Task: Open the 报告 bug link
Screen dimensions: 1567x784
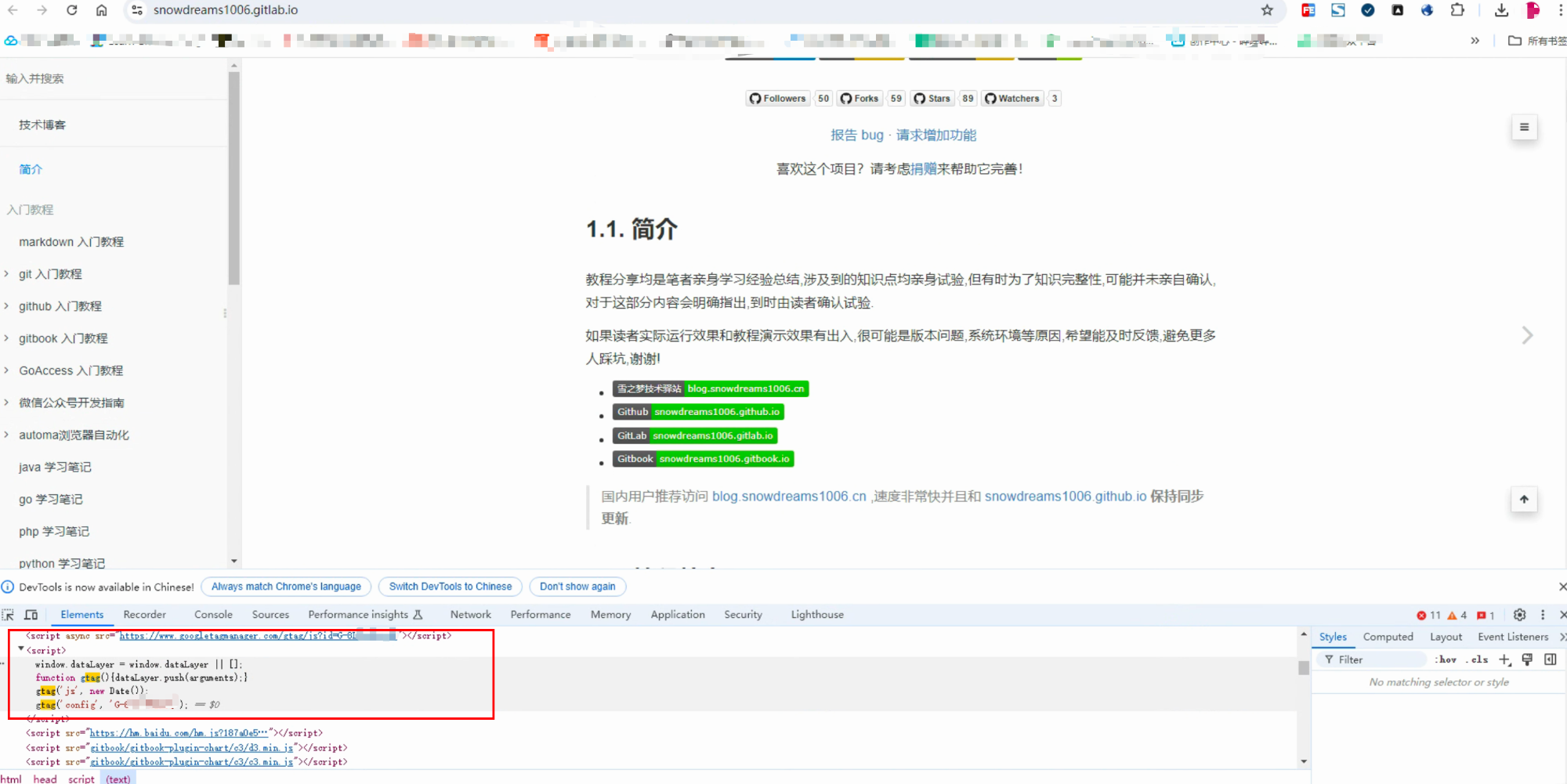Action: tap(856, 135)
